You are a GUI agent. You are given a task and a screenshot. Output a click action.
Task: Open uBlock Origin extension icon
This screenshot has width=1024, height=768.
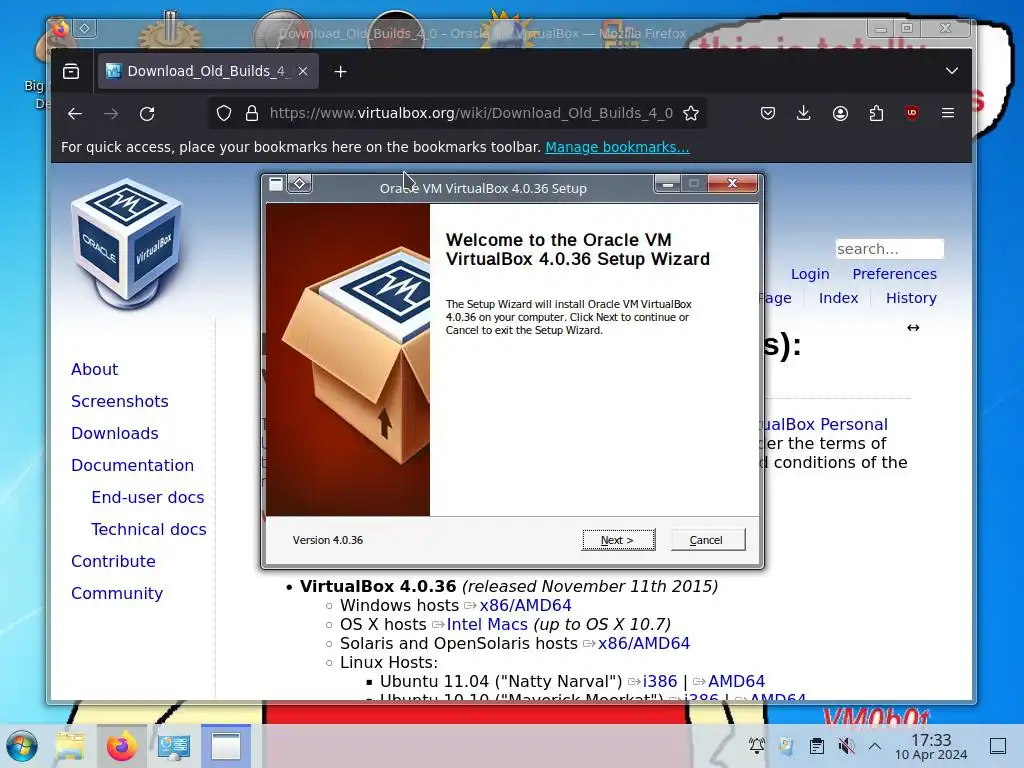click(912, 113)
